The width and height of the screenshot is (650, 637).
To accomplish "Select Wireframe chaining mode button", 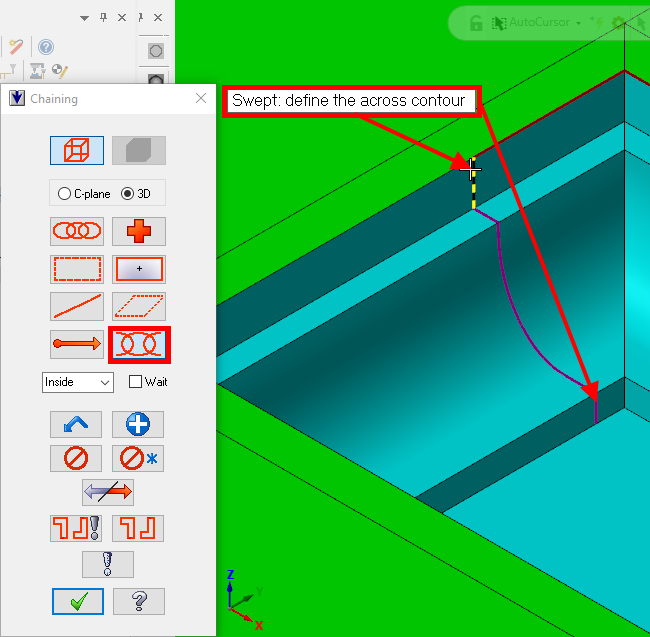I will tap(77, 150).
